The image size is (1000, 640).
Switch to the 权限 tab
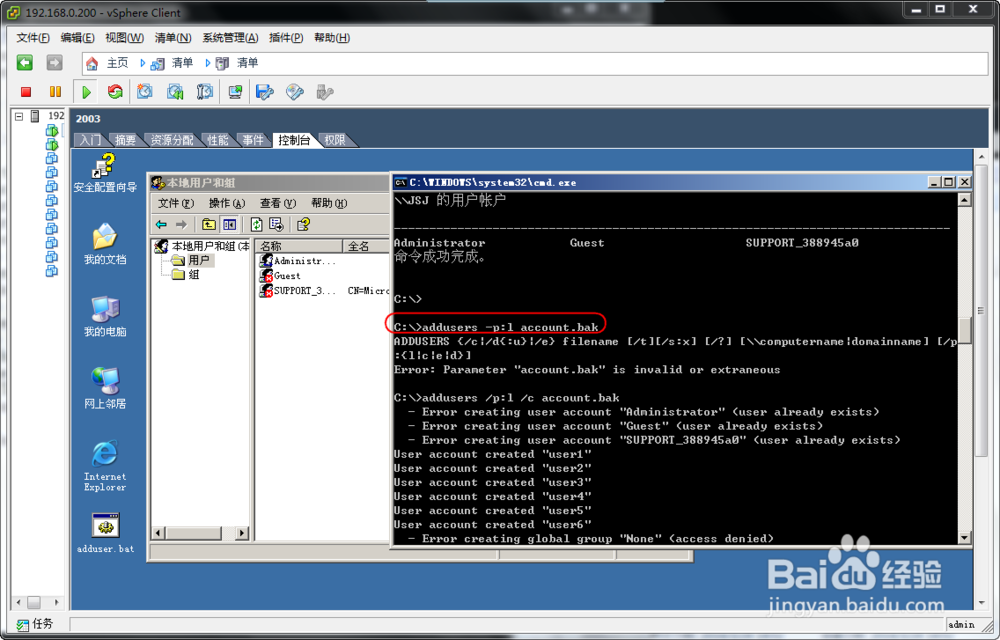335,140
